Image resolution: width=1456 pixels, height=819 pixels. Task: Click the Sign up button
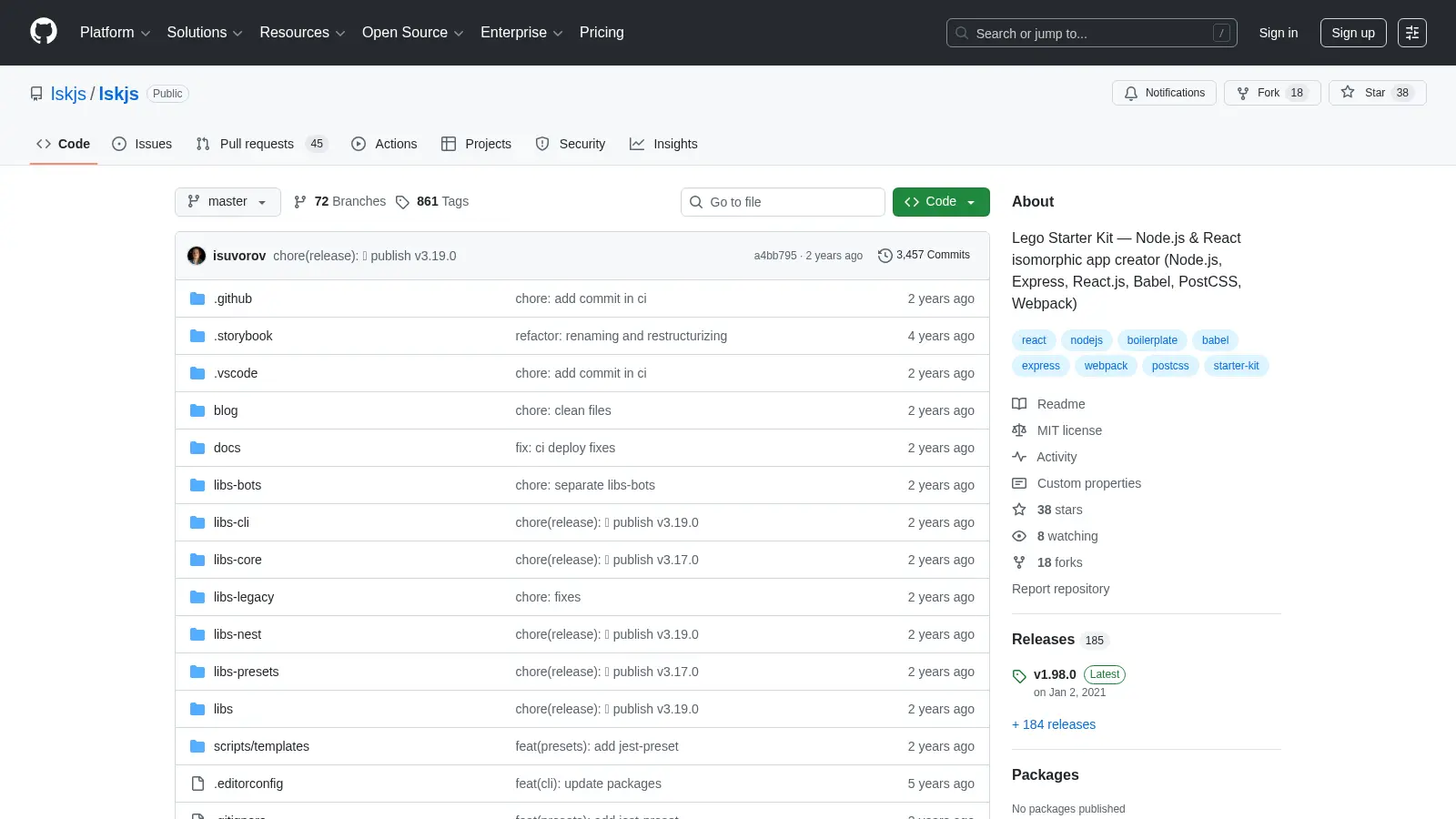pos(1353,33)
